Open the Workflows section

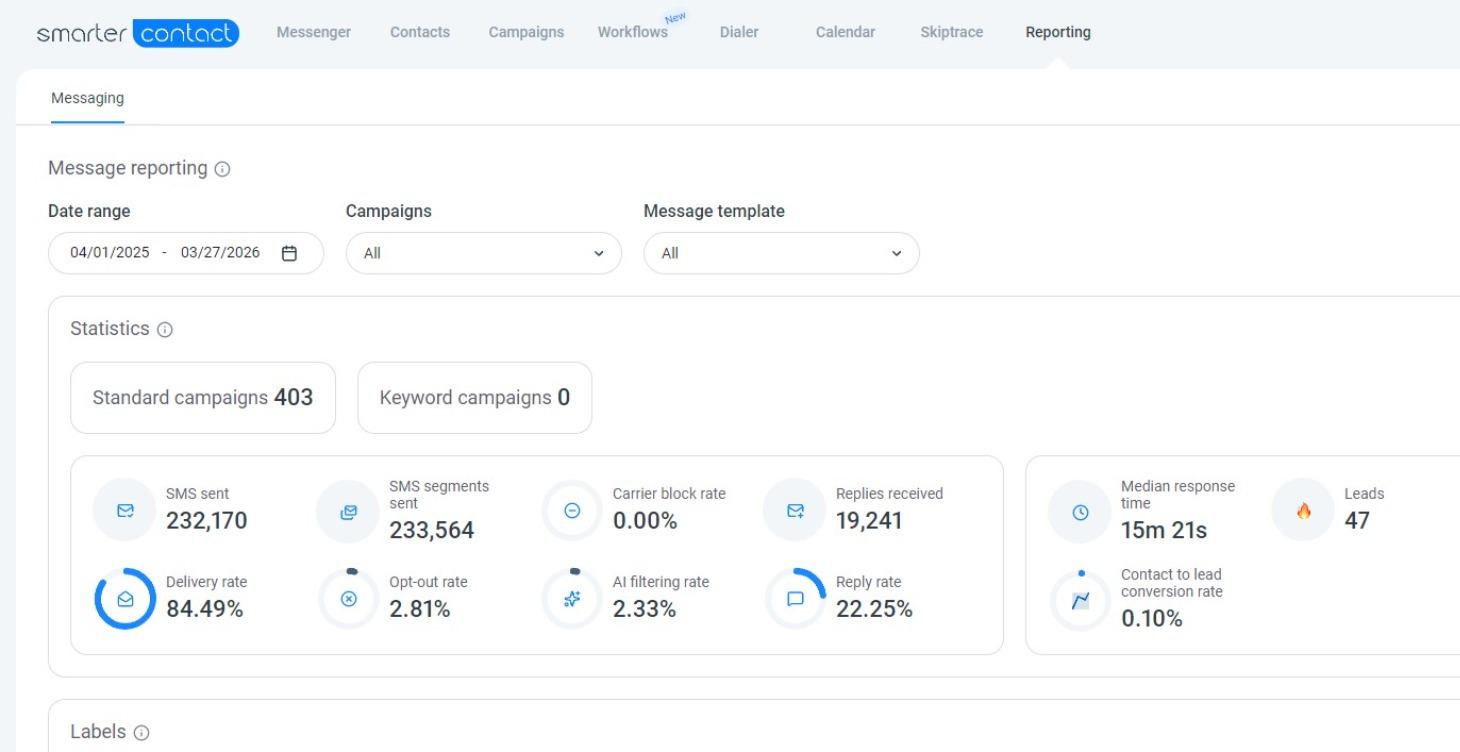tap(633, 32)
